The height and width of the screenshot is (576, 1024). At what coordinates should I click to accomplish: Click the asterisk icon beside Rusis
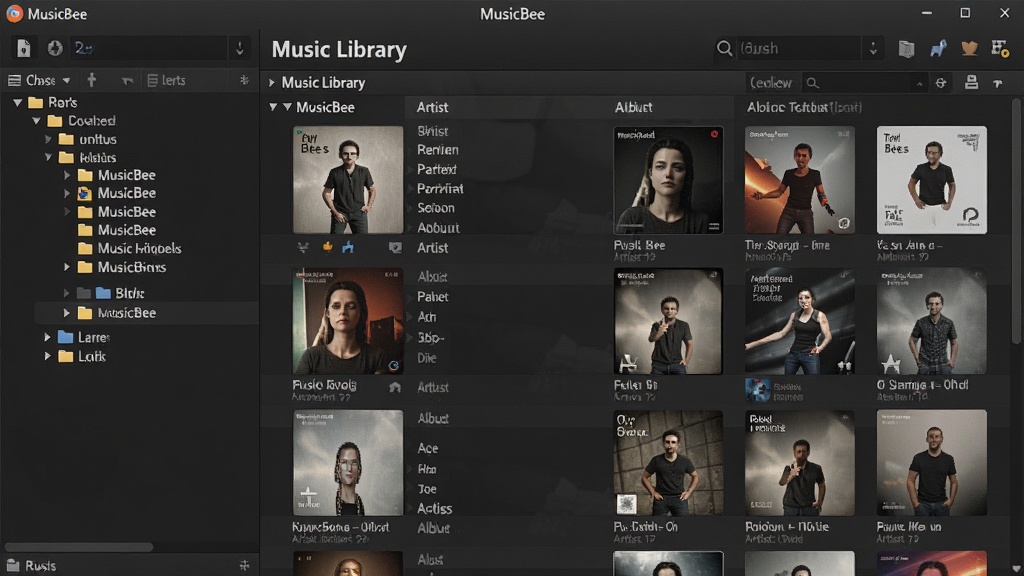pyautogui.click(x=244, y=566)
